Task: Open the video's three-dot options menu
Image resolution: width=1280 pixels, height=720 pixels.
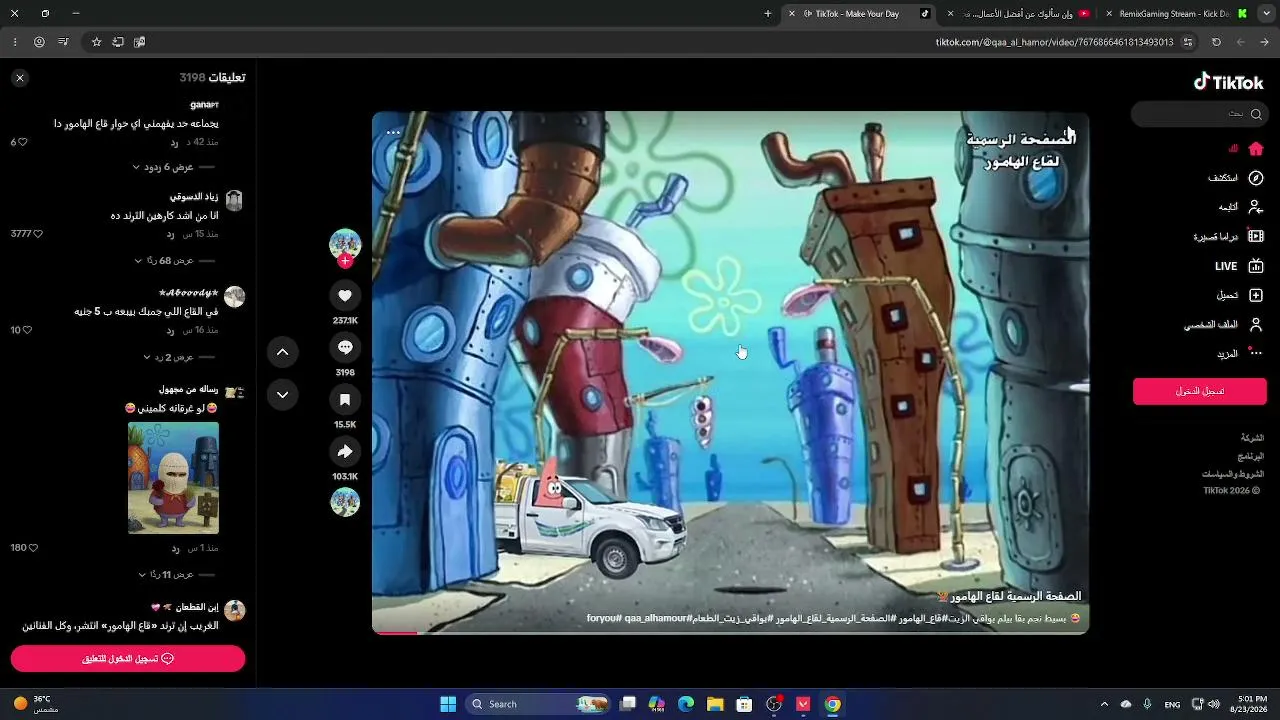Action: point(393,132)
